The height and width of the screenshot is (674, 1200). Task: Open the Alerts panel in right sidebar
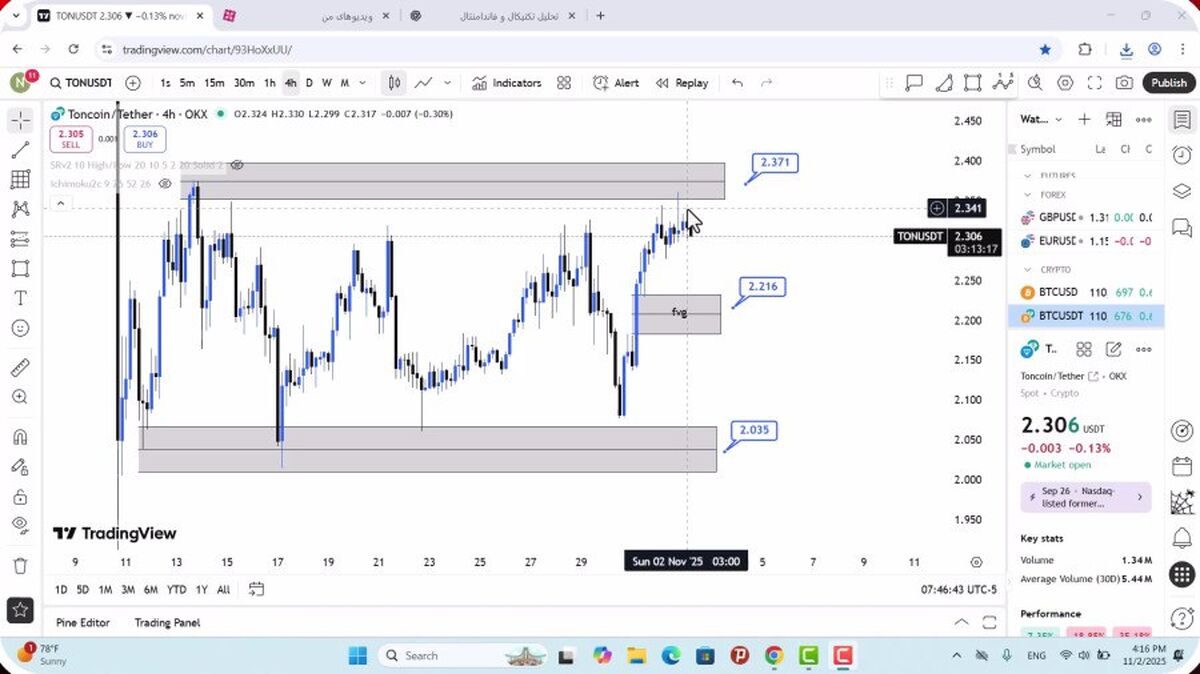click(1182, 155)
